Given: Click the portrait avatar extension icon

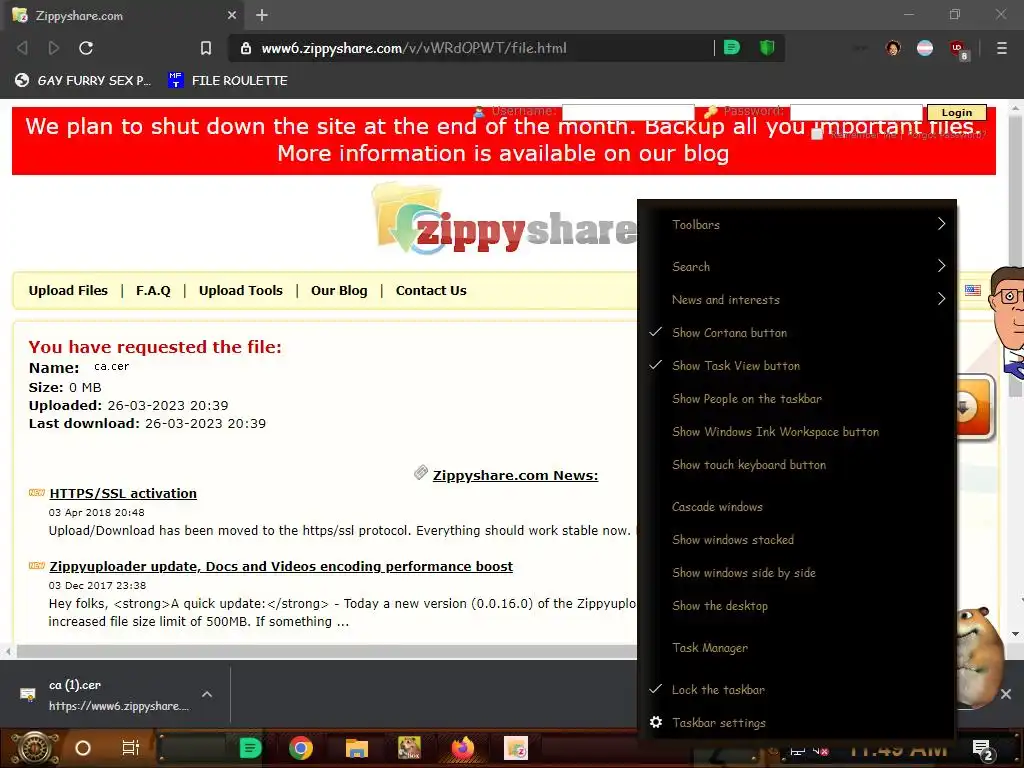Looking at the screenshot, I should coord(893,48).
